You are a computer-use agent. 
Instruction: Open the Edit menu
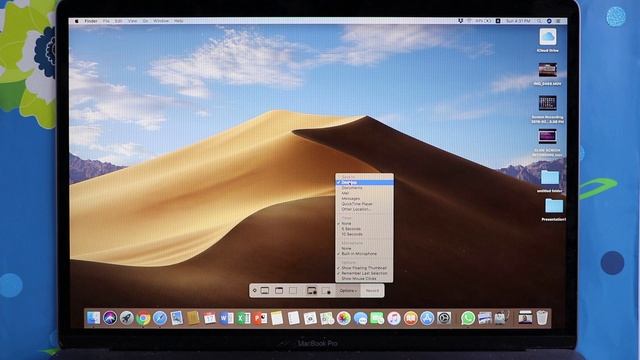(118, 21)
